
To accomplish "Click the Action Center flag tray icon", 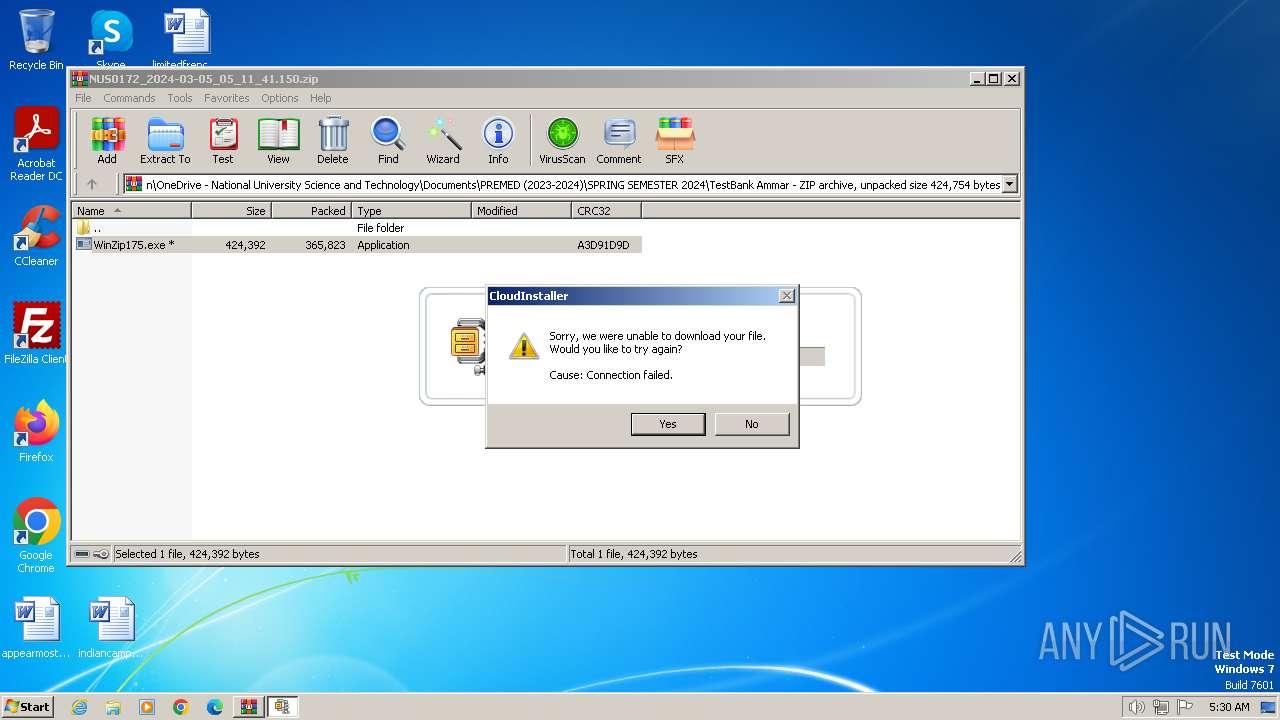I will click(1186, 707).
